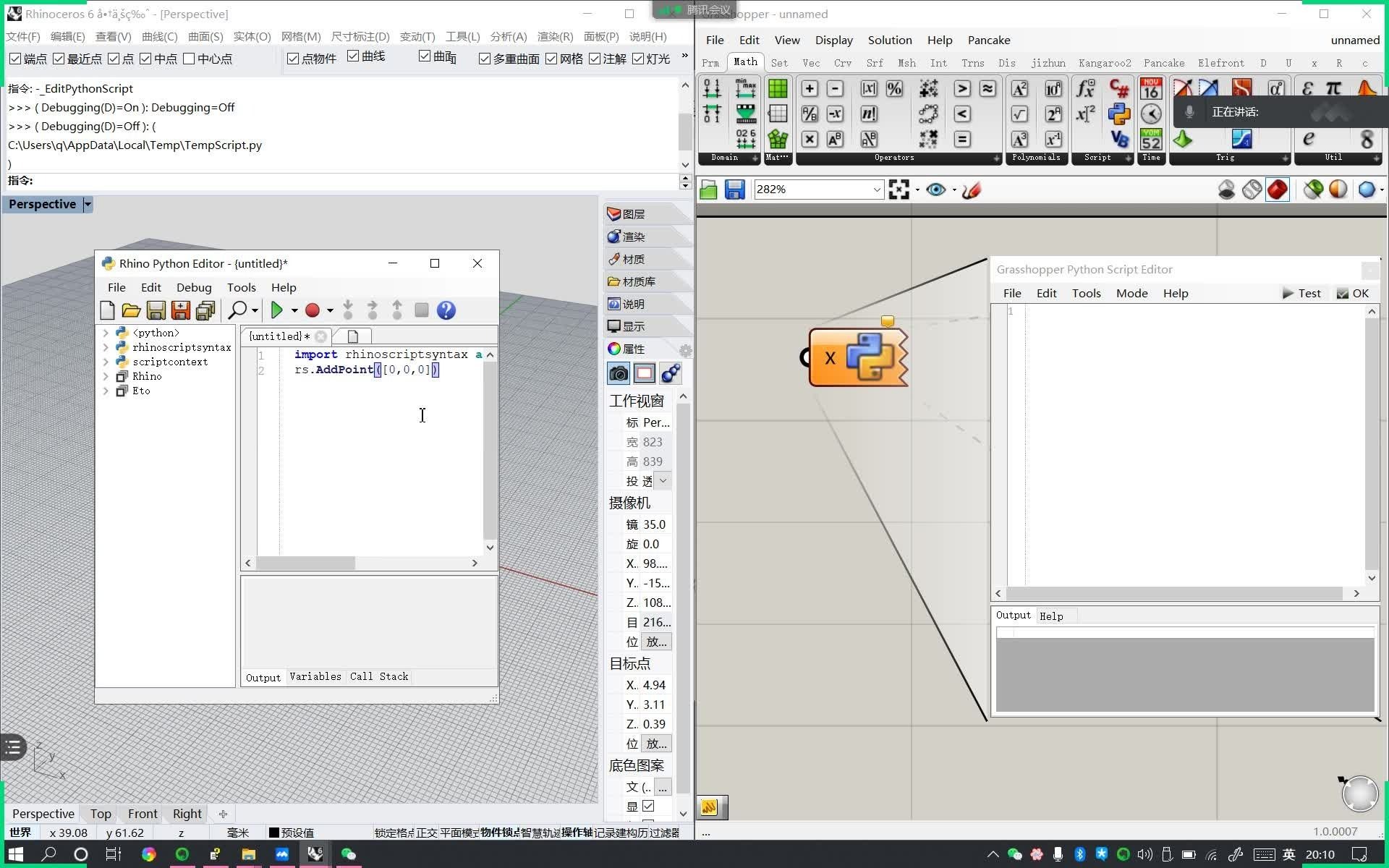Click the Grasshopper save file icon

pyautogui.click(x=735, y=190)
